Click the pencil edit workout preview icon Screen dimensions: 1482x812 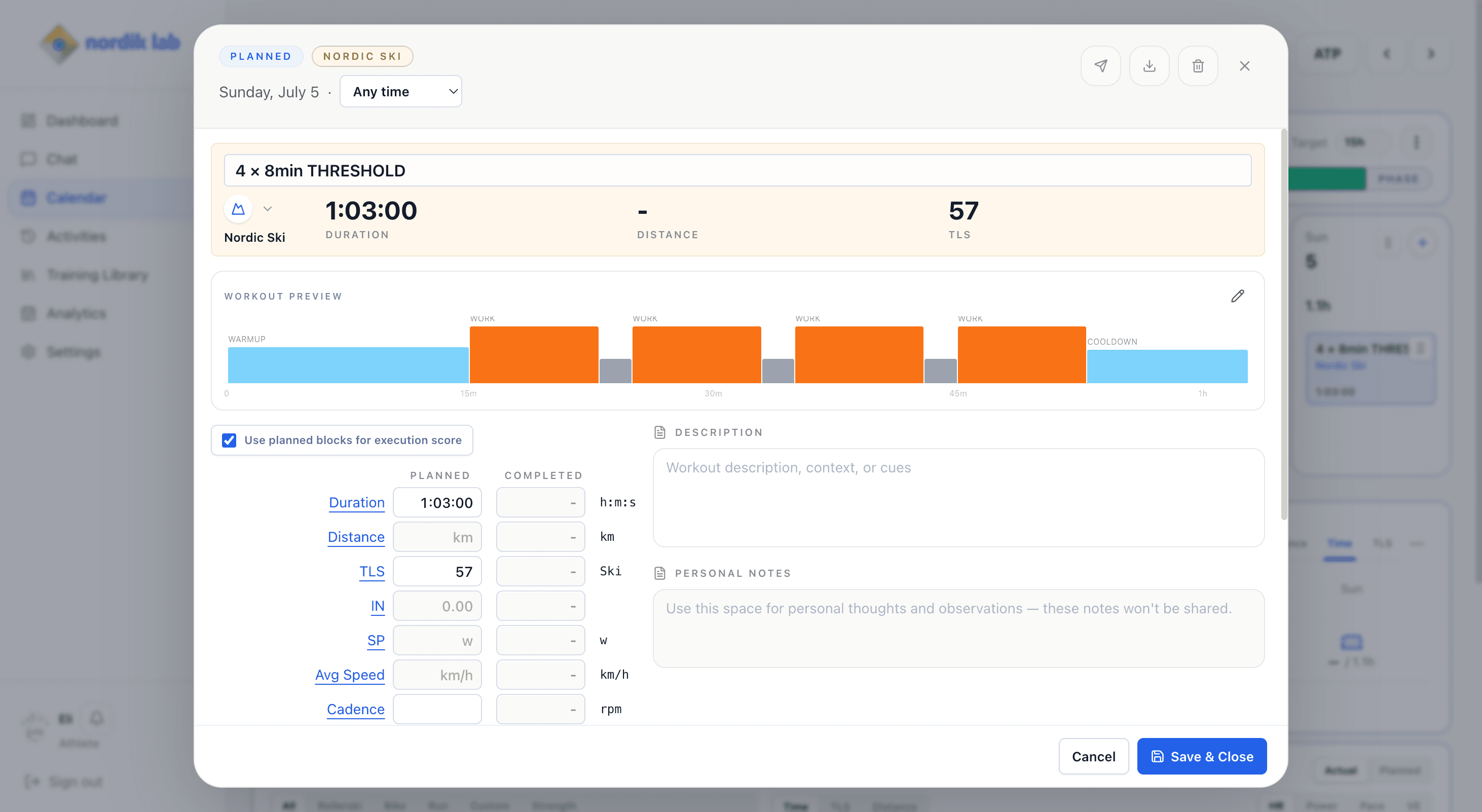click(x=1238, y=296)
